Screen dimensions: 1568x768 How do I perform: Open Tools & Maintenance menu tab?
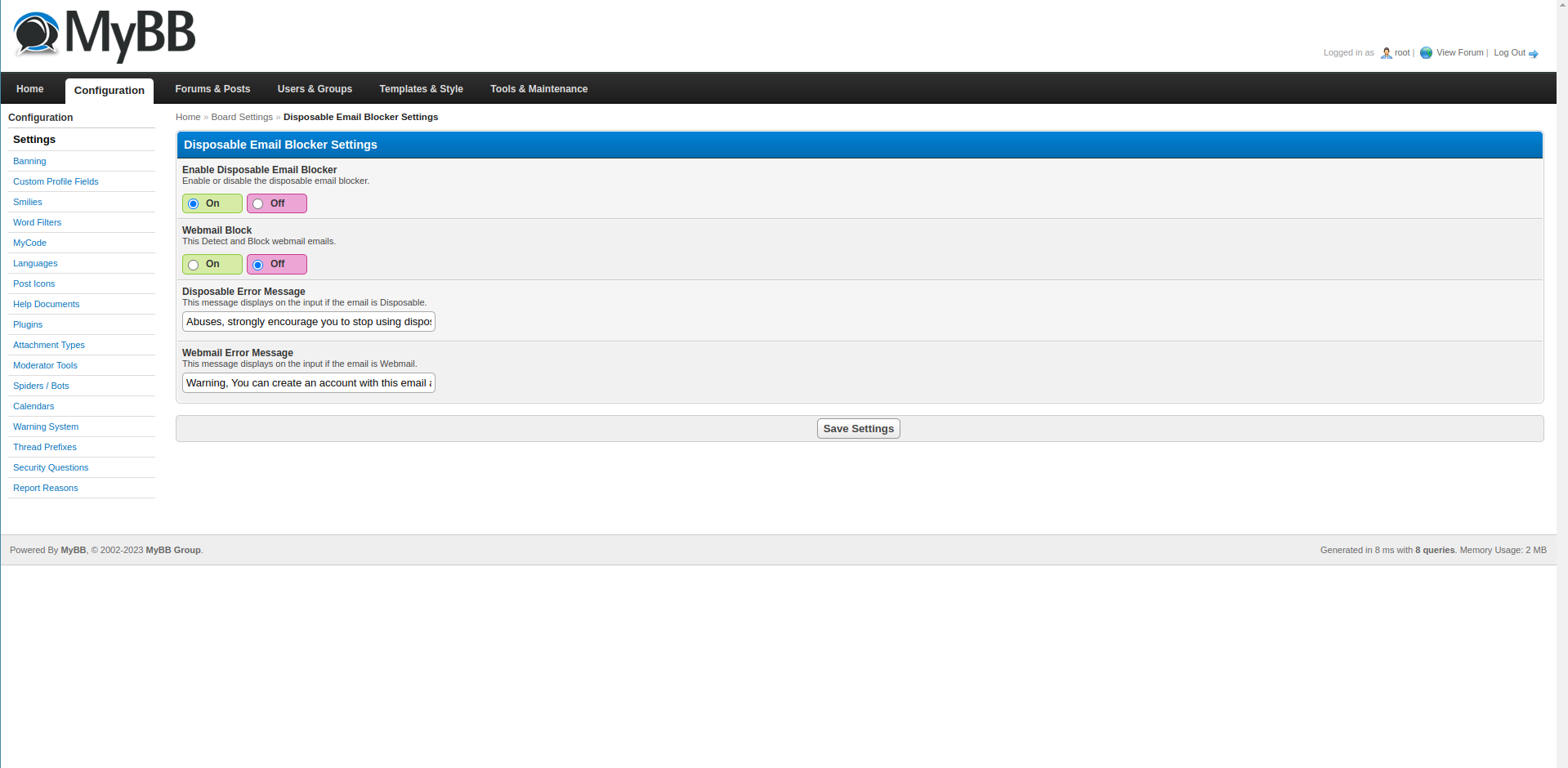point(538,89)
